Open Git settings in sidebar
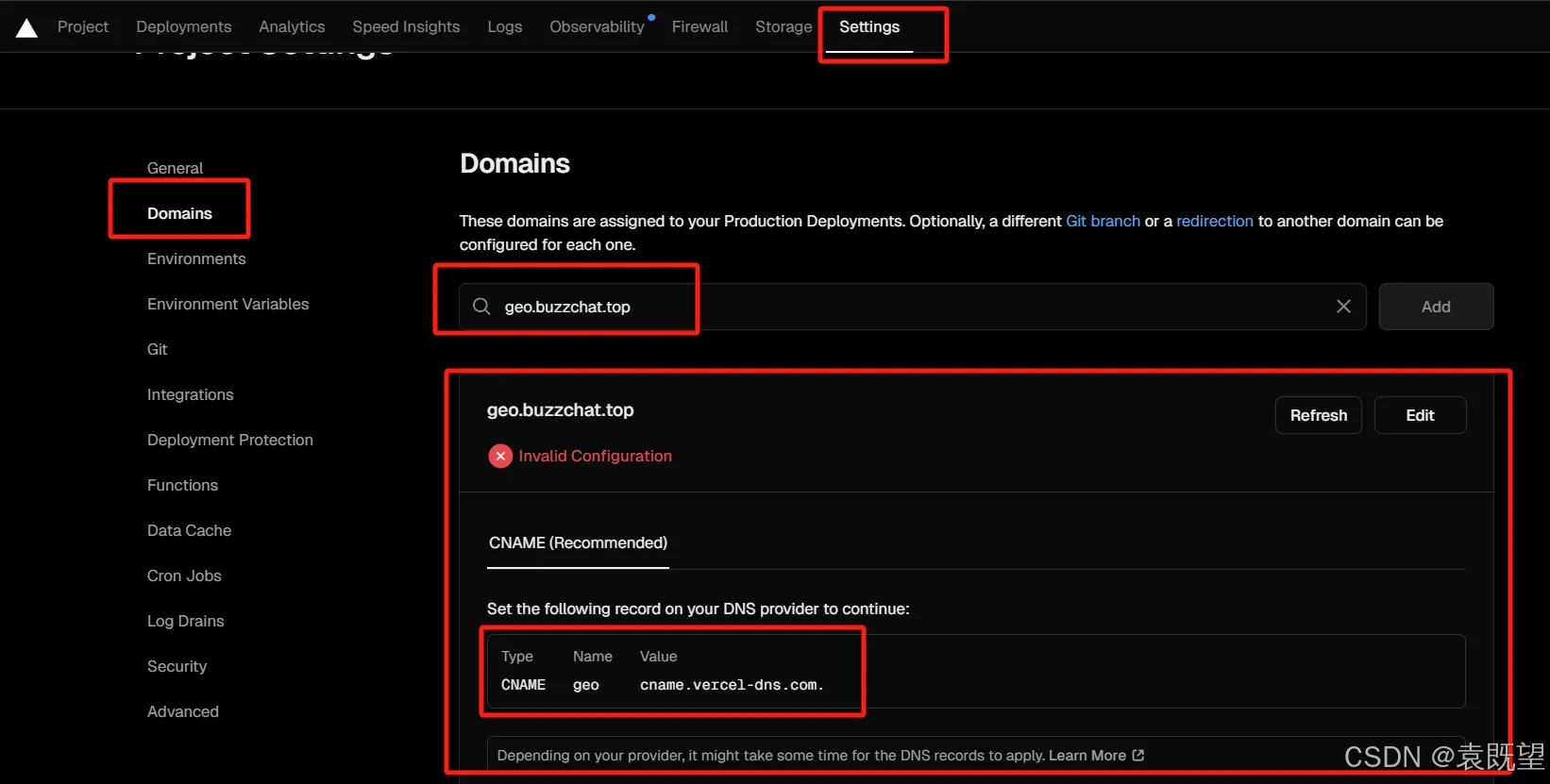The width and height of the screenshot is (1550, 784). 157,349
